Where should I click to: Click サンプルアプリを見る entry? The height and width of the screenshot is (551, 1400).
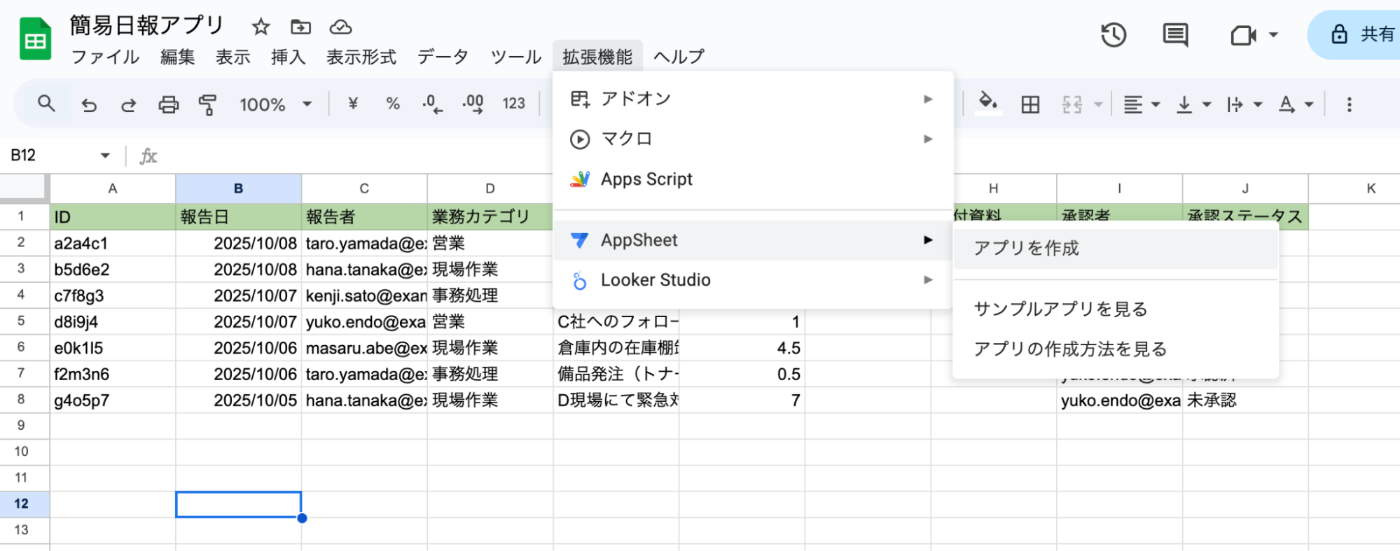(1060, 309)
